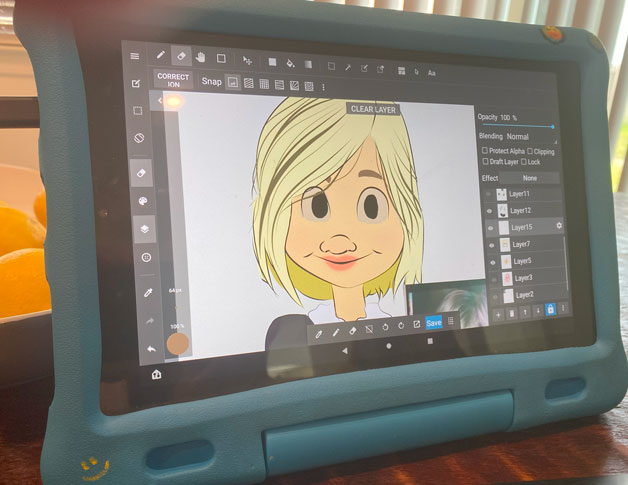The height and width of the screenshot is (485, 628).
Task: Tap the selection square in left sidebar
Action: coord(137,111)
